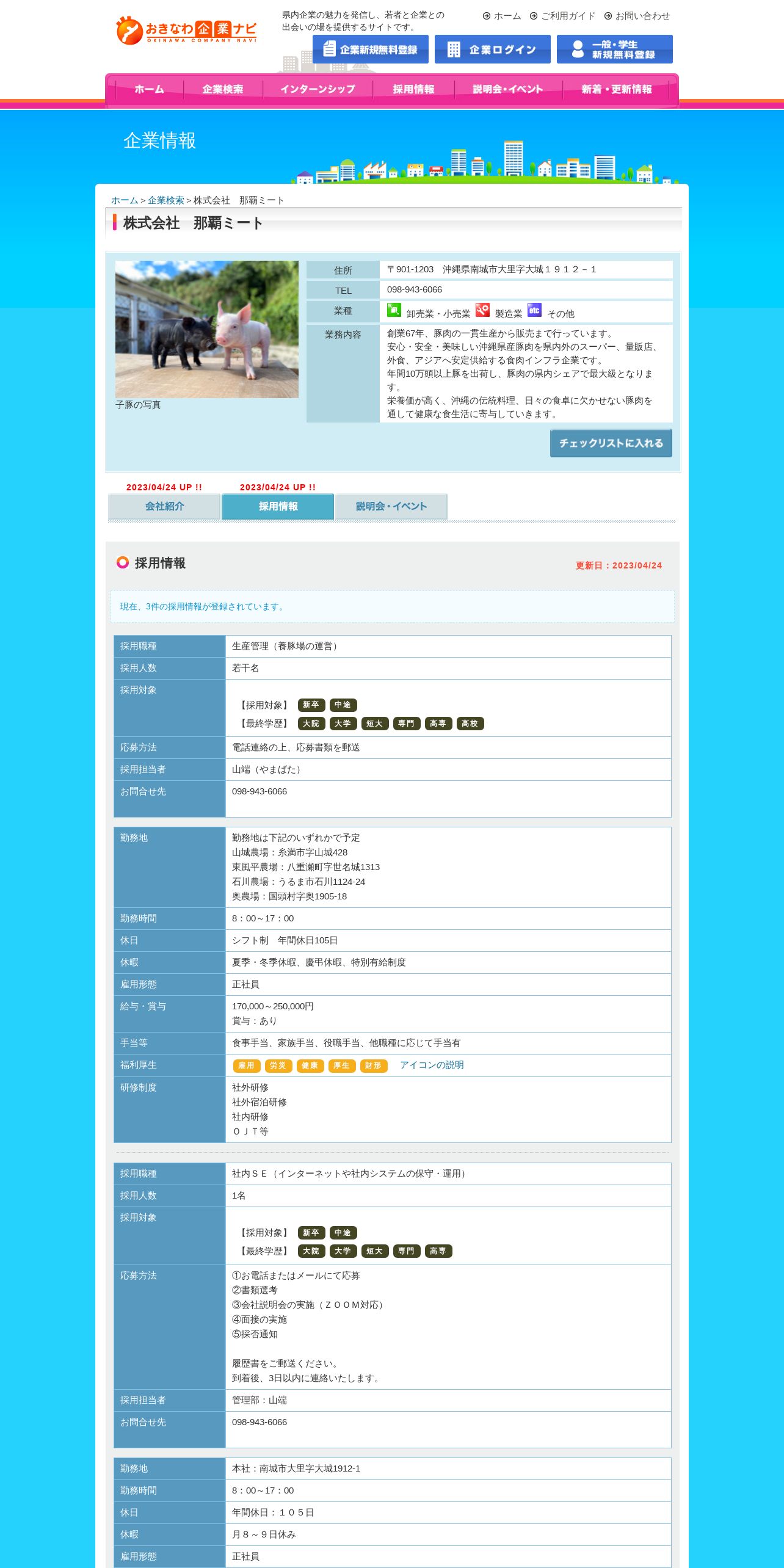Screen dimensions: 784x1568
Task: Click 高校 education badge in first job
Action: (470, 724)
